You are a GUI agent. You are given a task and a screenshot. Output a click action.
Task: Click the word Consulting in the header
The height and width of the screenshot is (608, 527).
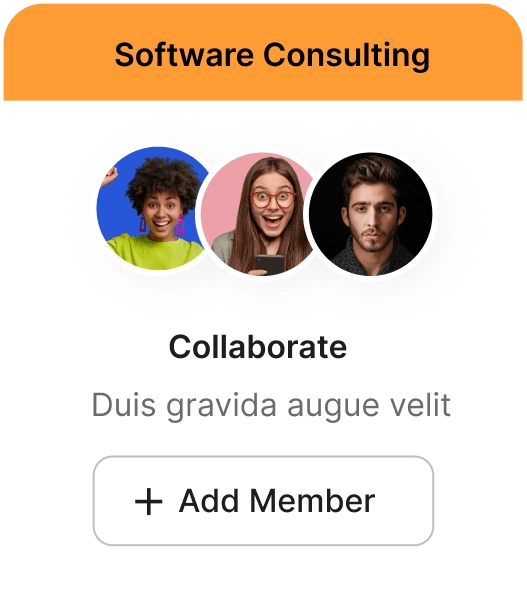(x=347, y=57)
